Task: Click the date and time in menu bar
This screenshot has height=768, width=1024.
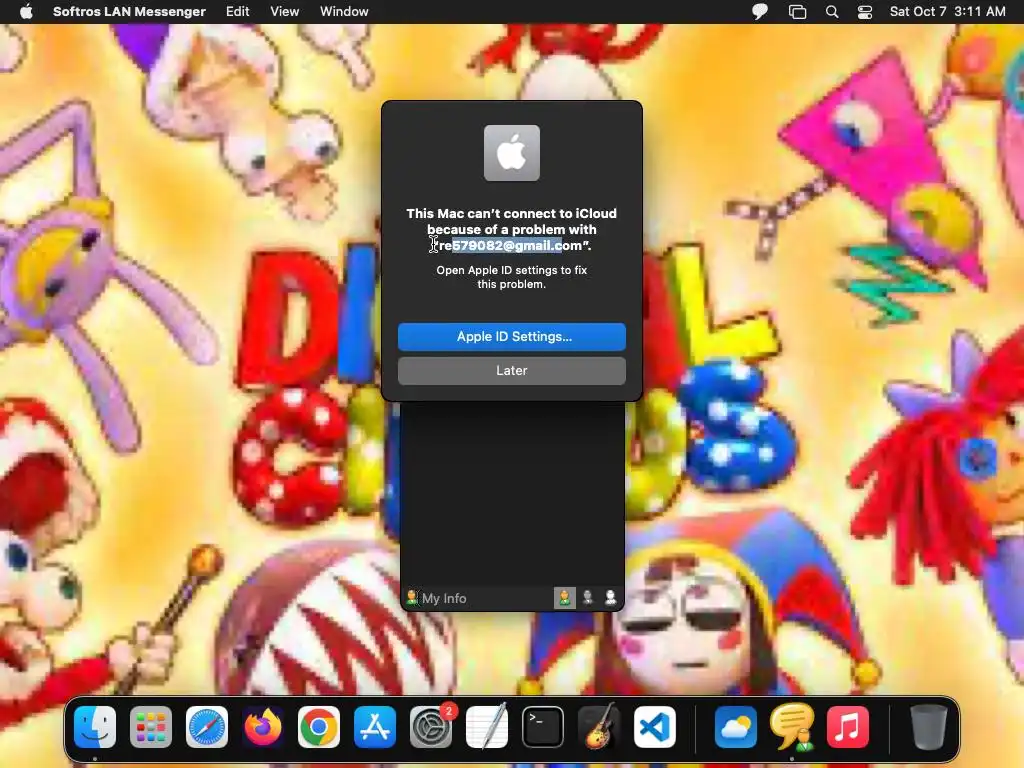Action: coord(948,11)
